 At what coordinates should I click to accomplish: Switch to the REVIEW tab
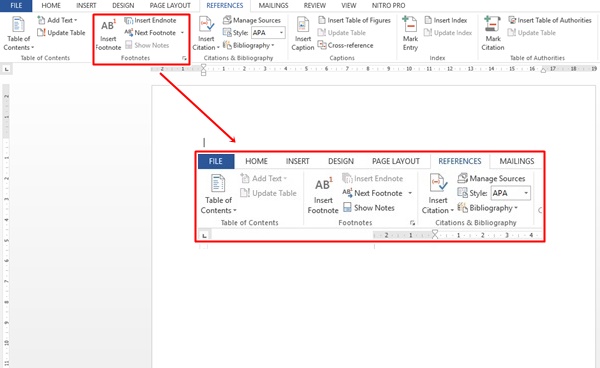(315, 5)
